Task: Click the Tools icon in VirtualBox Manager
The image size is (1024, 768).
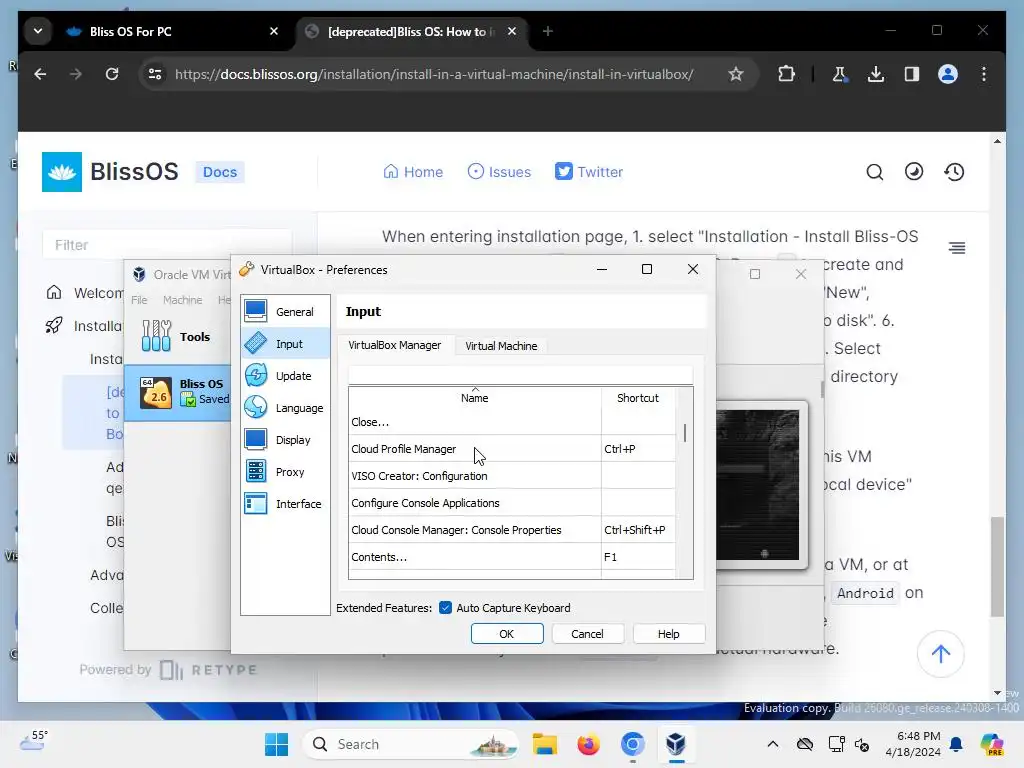Action: pos(157,336)
